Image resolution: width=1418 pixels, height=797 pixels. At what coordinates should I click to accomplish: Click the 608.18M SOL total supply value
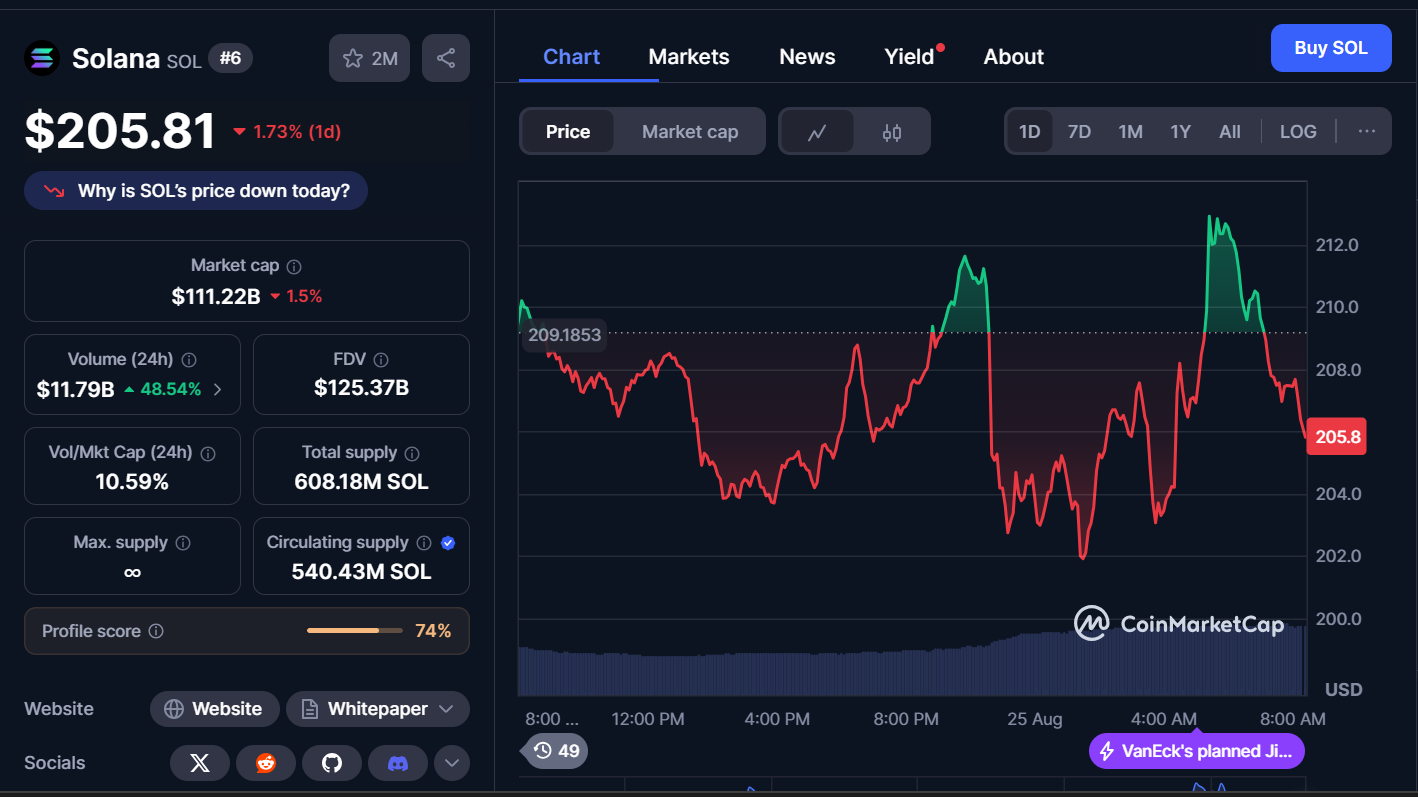pyautogui.click(x=361, y=482)
